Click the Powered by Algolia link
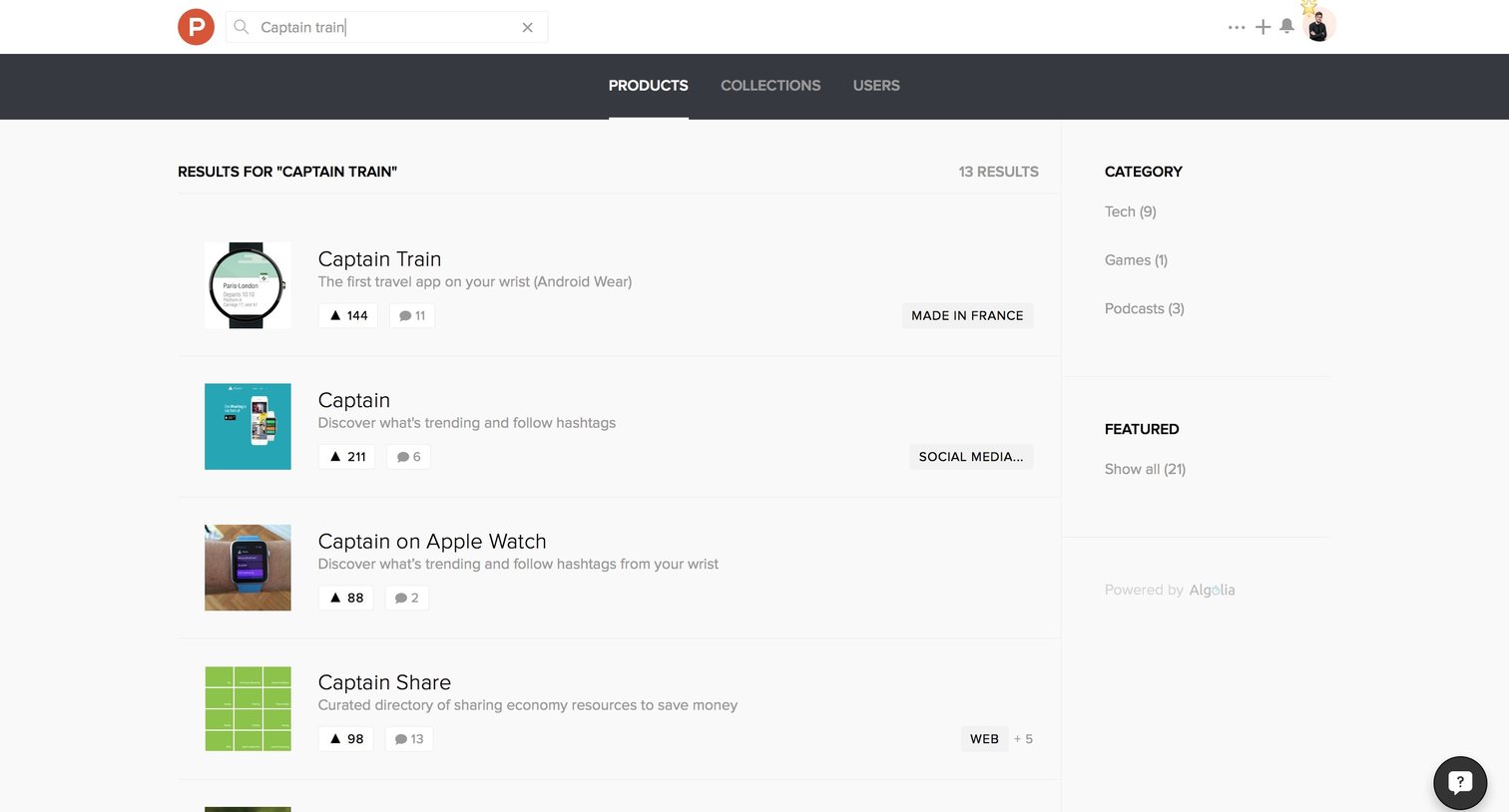 (x=1170, y=590)
